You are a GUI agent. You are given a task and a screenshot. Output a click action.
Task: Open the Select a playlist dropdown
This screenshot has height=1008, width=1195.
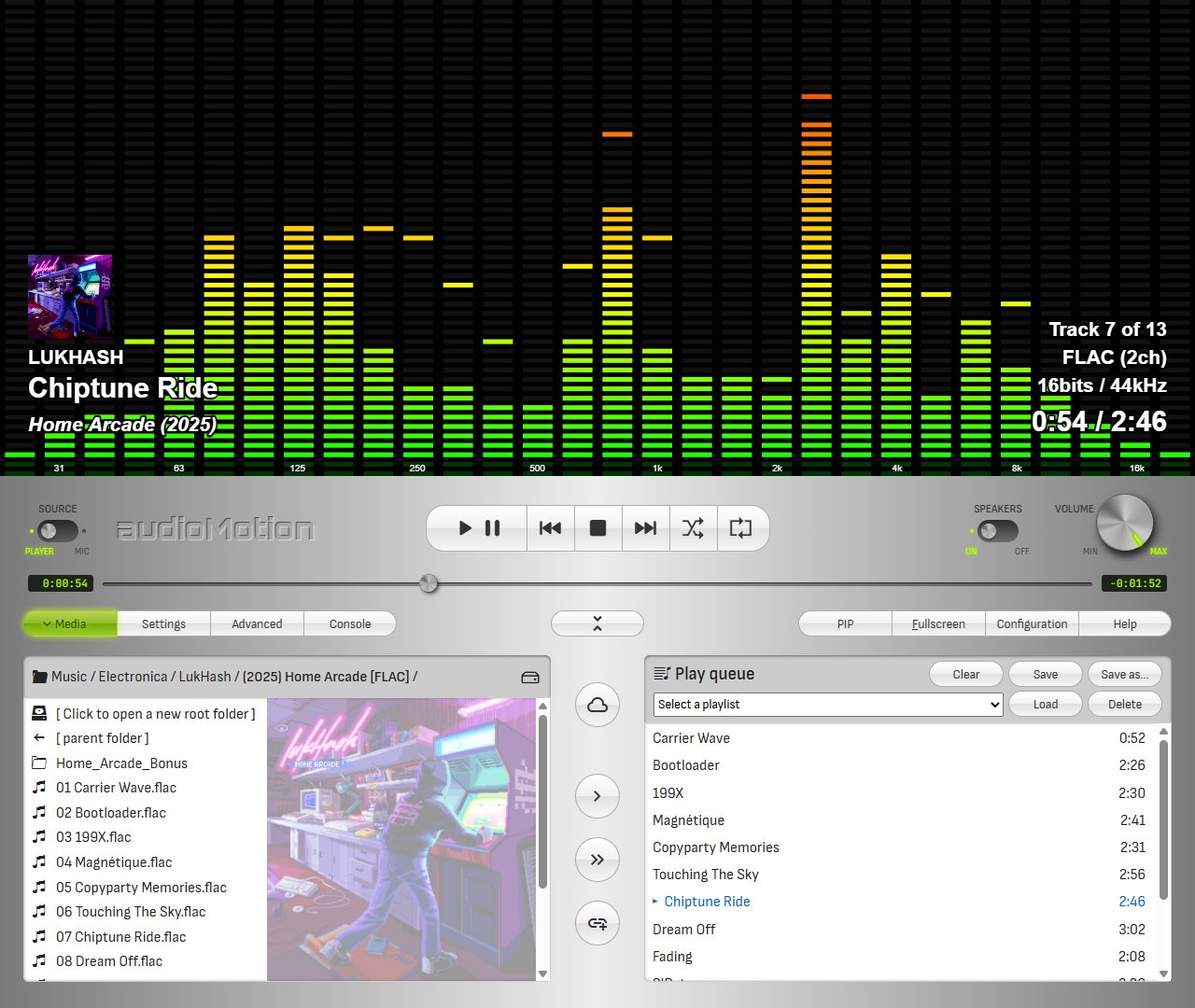coord(826,704)
